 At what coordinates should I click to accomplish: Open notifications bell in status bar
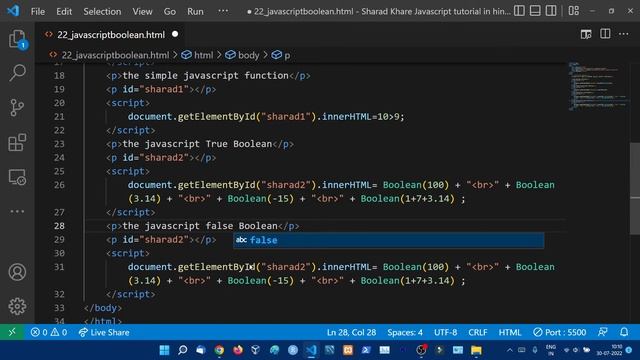pos(624,332)
